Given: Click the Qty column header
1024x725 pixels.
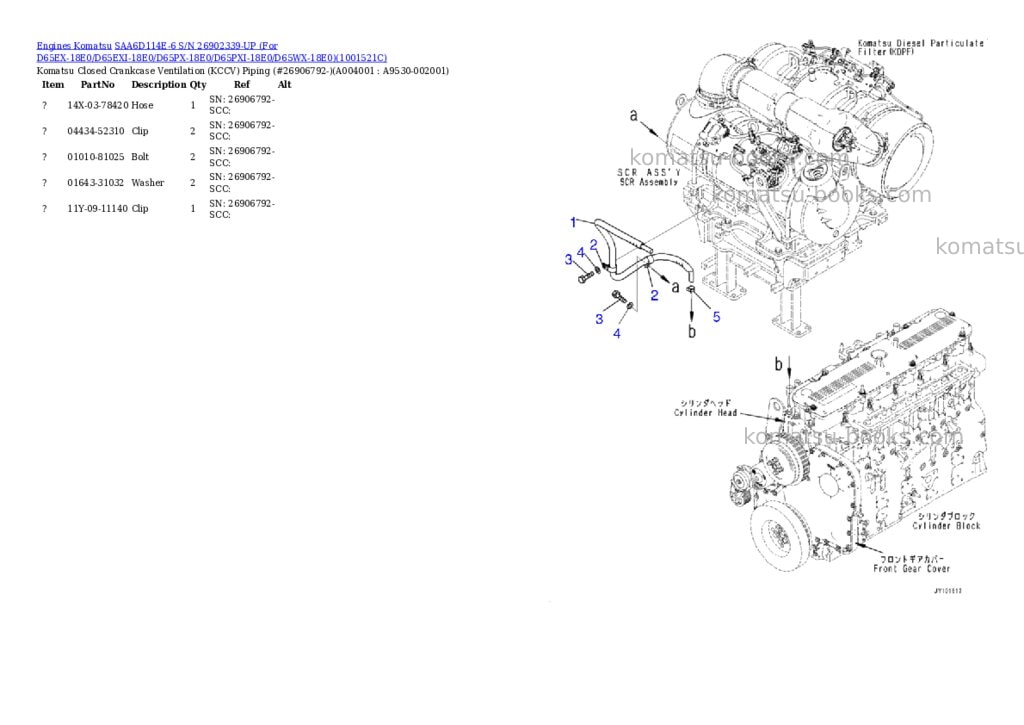Looking at the screenshot, I should pos(198,85).
